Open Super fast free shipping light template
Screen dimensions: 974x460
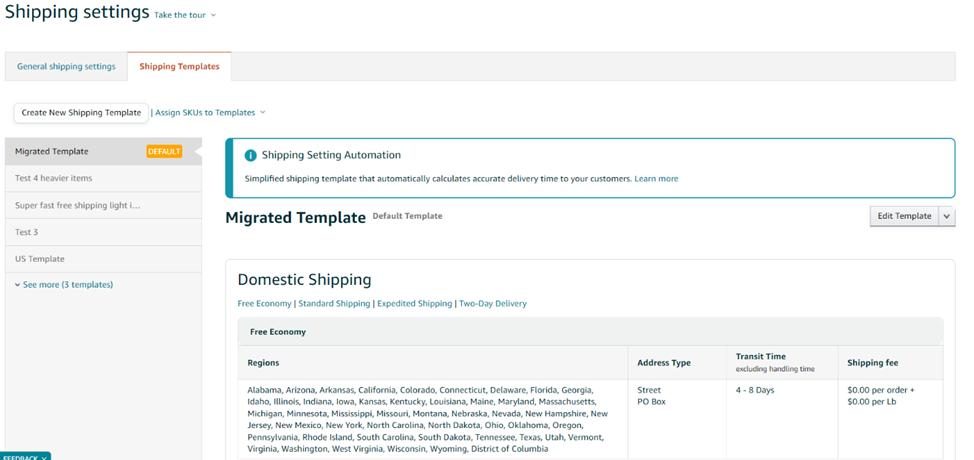78,205
